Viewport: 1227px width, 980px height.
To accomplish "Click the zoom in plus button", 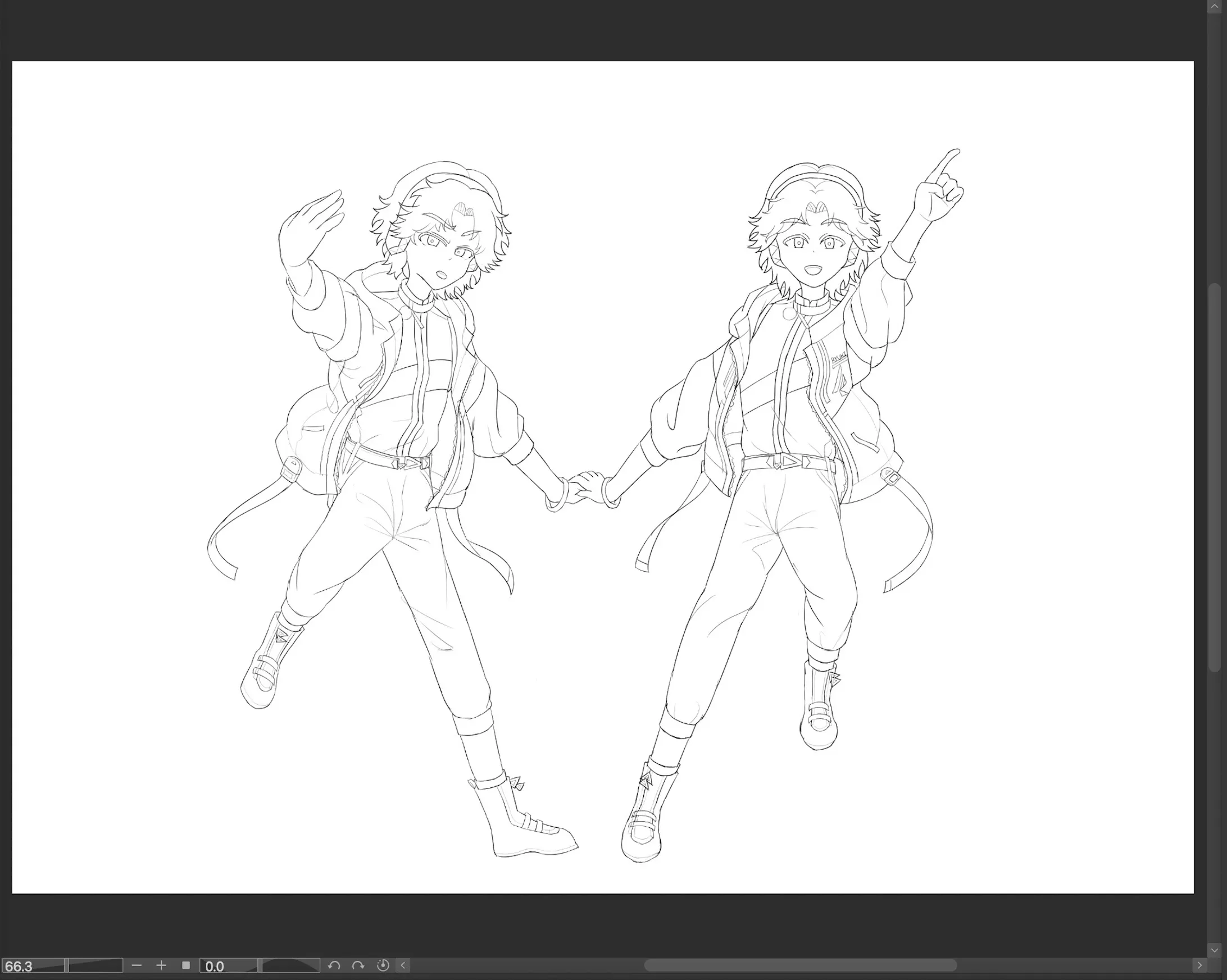I will pos(161,965).
